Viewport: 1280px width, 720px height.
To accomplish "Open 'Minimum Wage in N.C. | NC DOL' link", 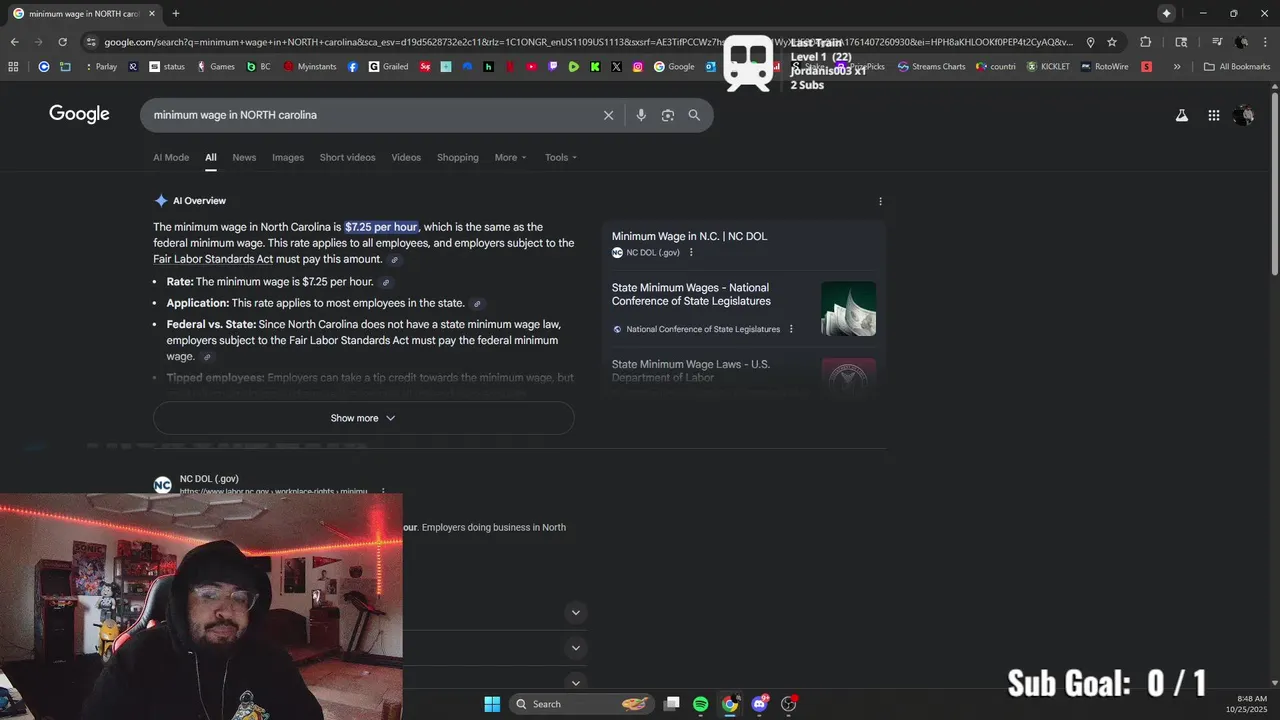I will point(690,236).
